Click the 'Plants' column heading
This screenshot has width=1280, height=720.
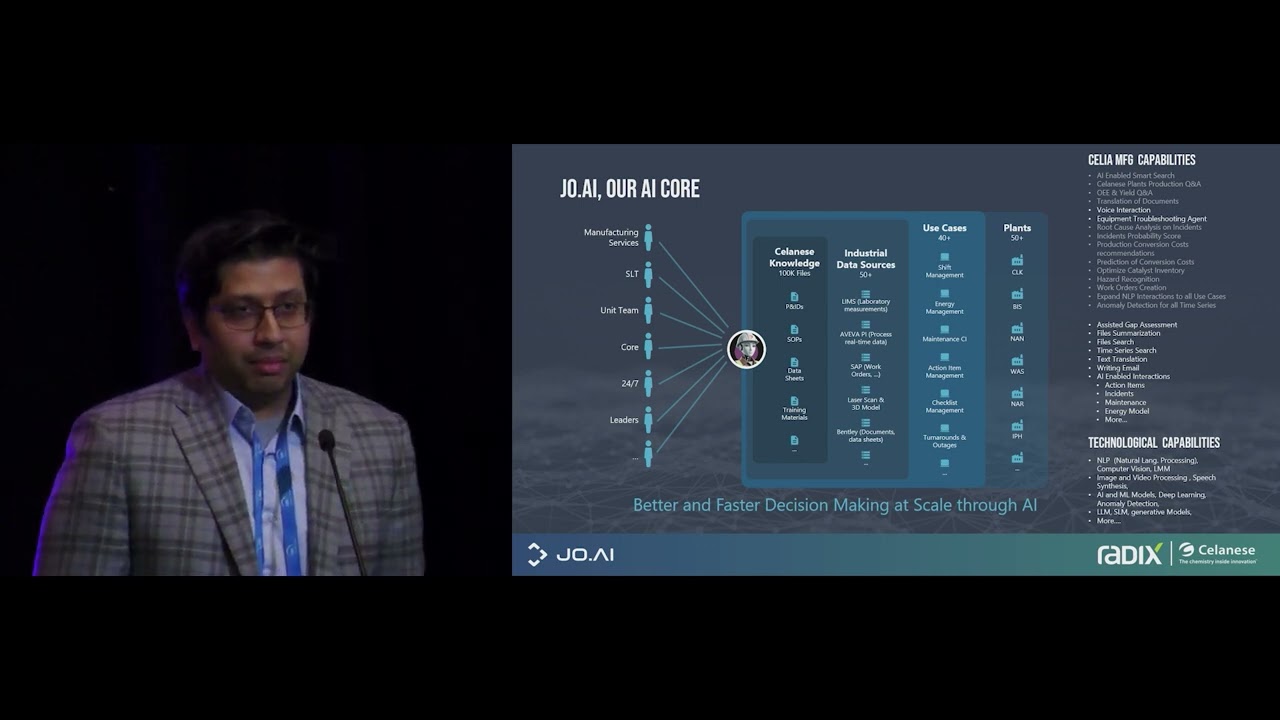(x=1017, y=228)
